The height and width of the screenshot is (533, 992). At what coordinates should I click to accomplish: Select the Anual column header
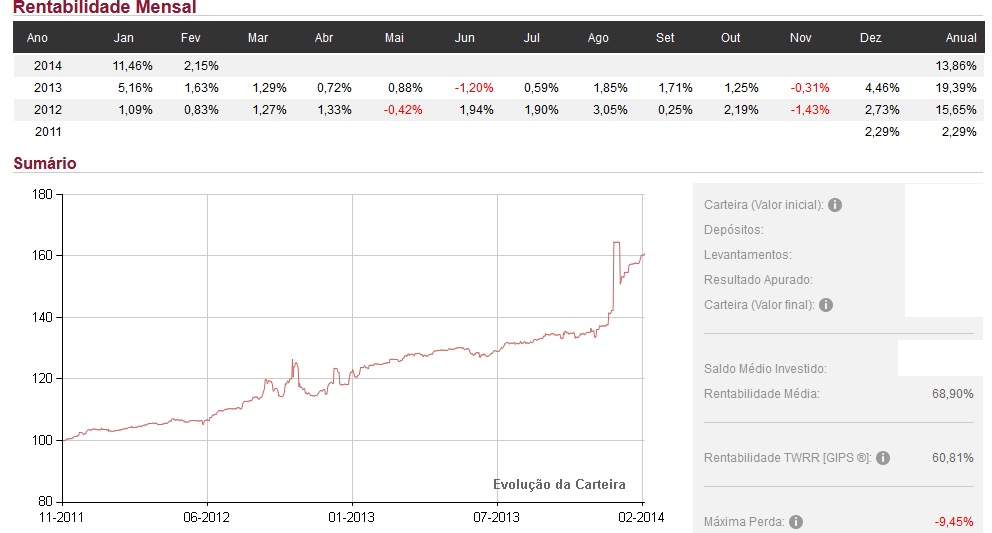(961, 38)
